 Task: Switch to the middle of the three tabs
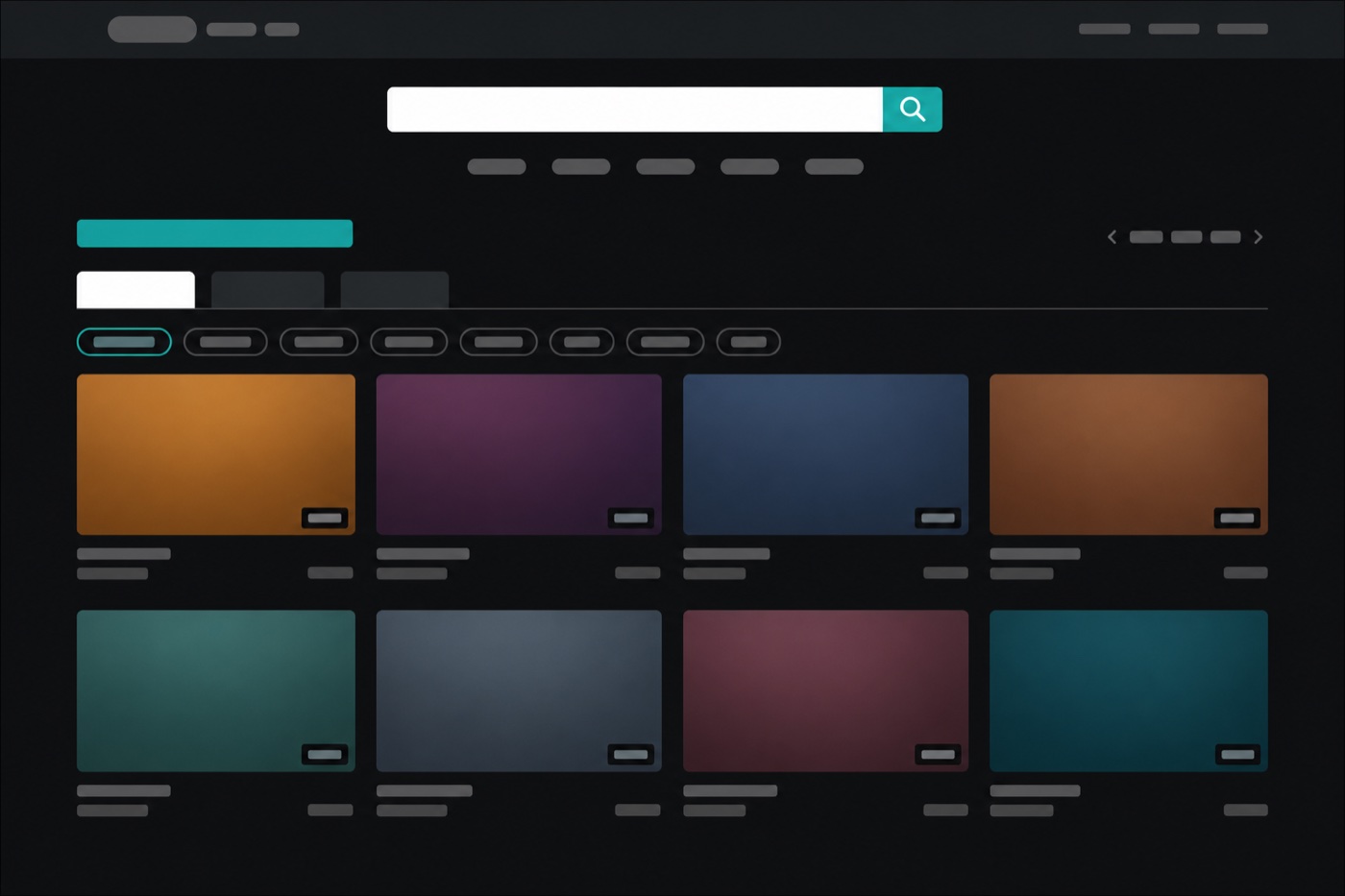(x=267, y=290)
